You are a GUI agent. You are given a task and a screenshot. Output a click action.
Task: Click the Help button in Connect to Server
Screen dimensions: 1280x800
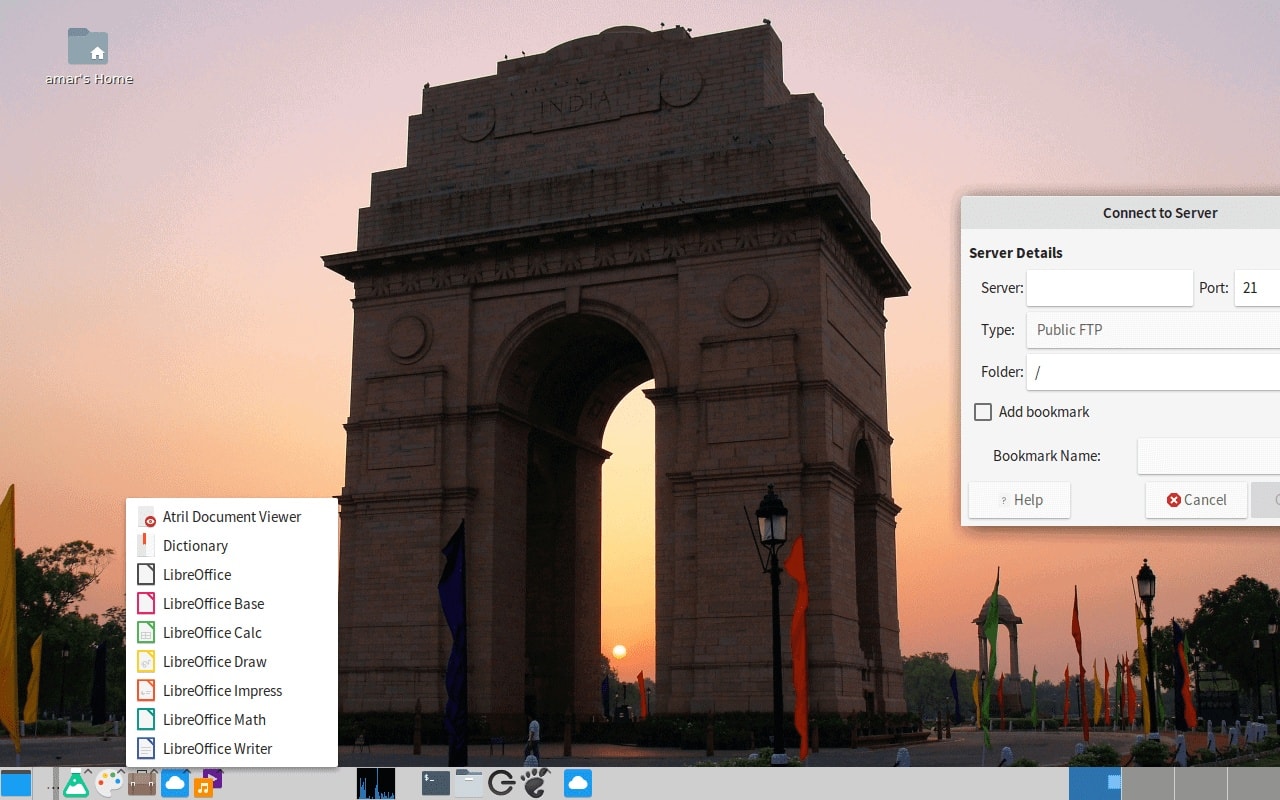1020,500
